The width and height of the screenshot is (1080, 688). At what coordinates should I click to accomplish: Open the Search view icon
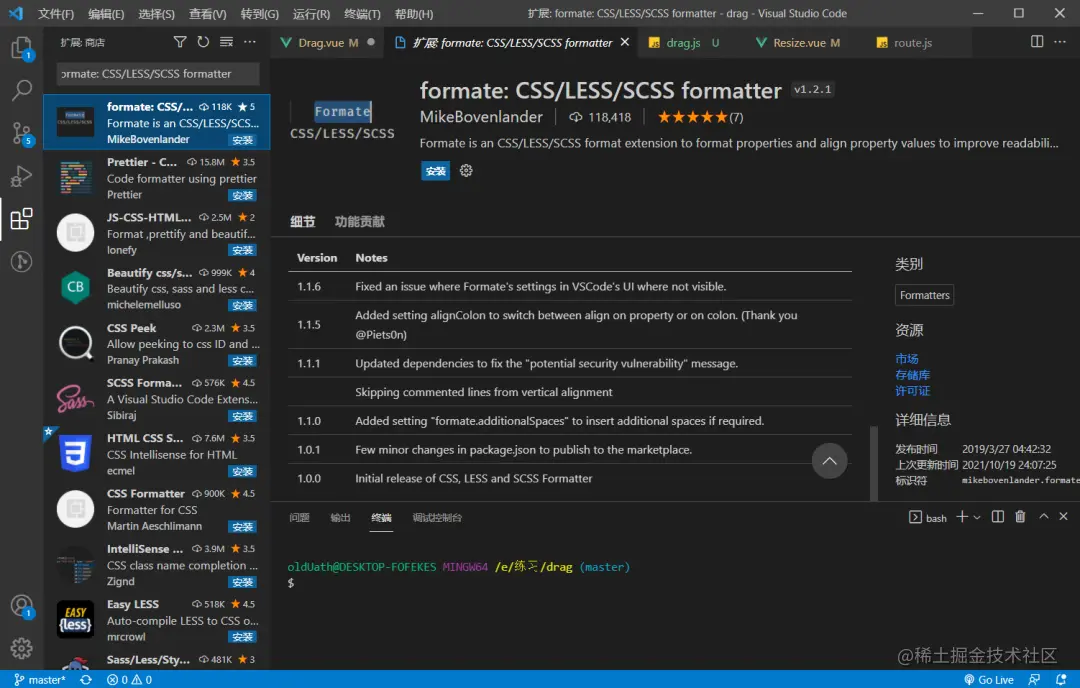click(x=21, y=90)
